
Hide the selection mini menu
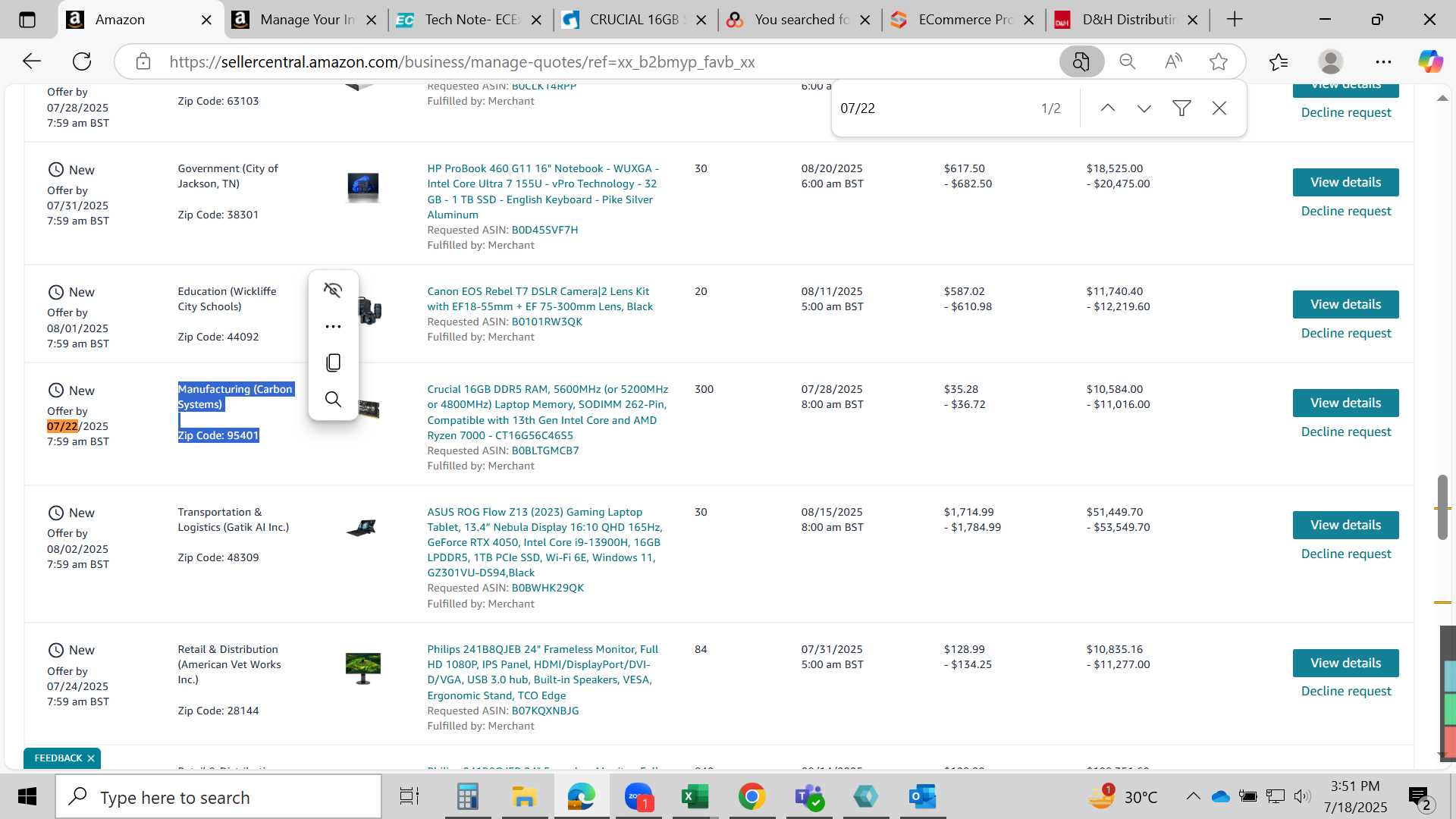(x=333, y=290)
